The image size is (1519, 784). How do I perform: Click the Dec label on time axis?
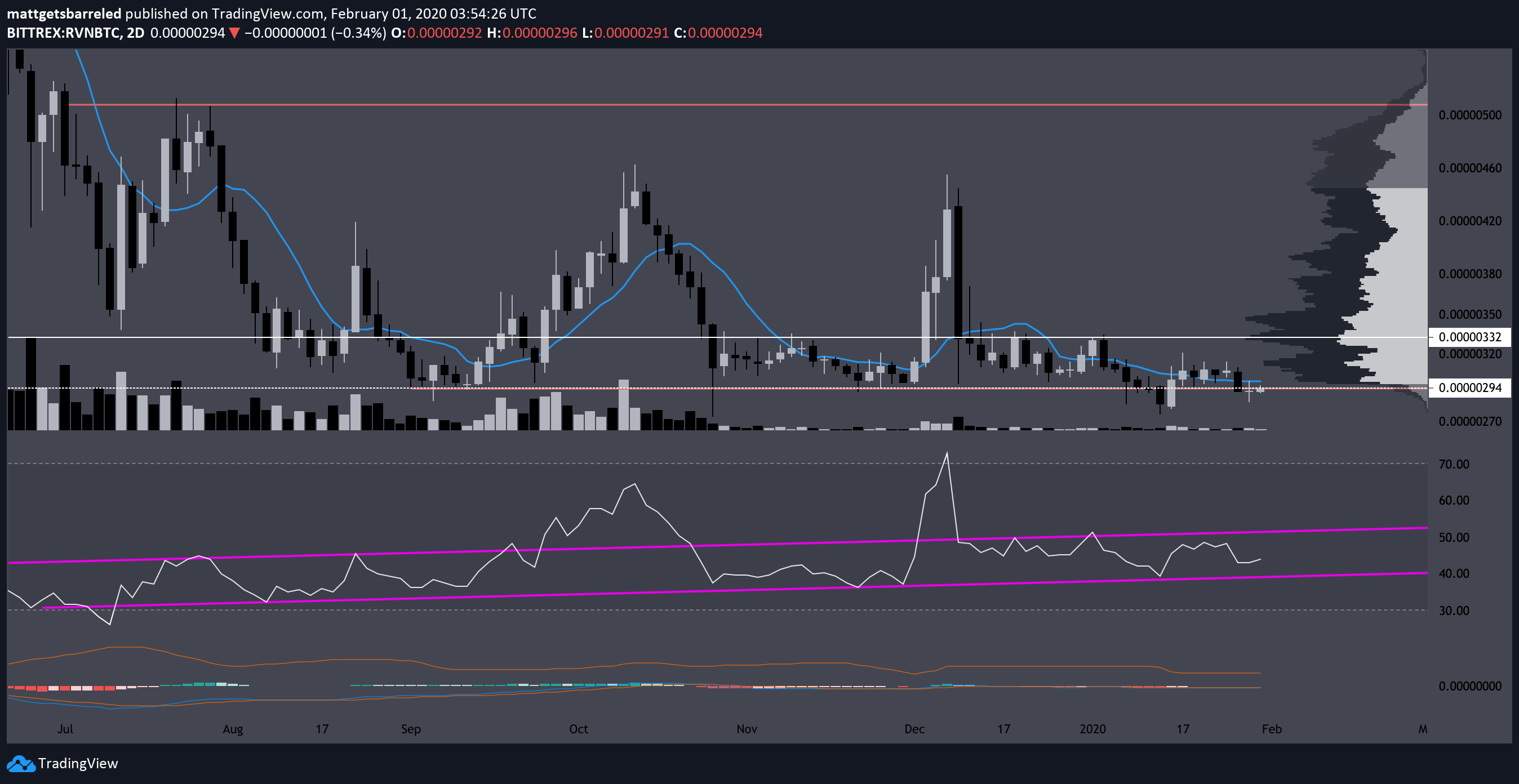click(914, 729)
